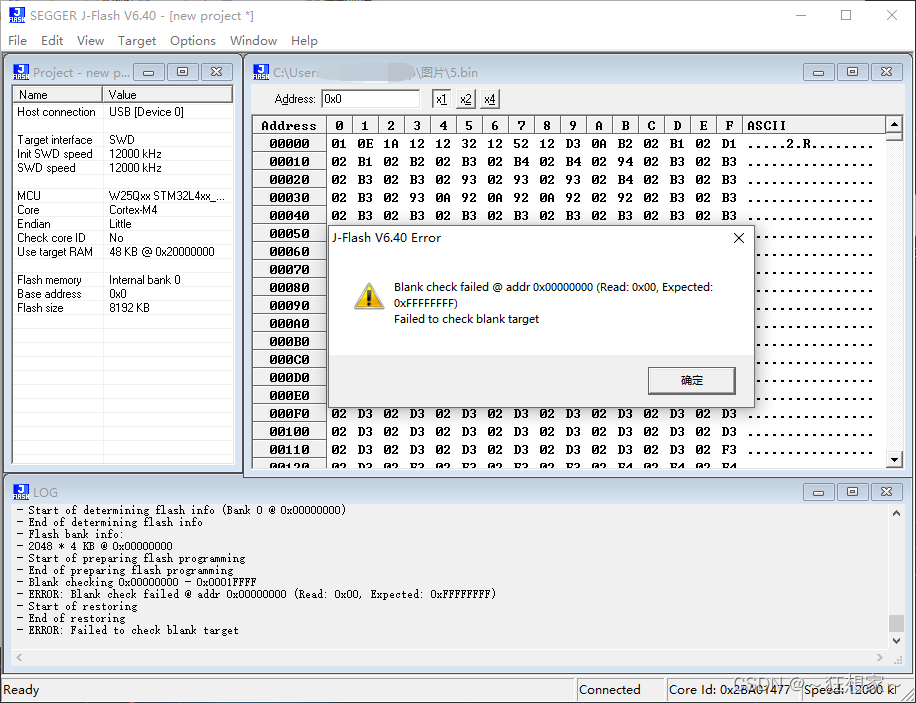Image resolution: width=916 pixels, height=703 pixels.
Task: Click hex address row 00000
Action: pos(289,144)
